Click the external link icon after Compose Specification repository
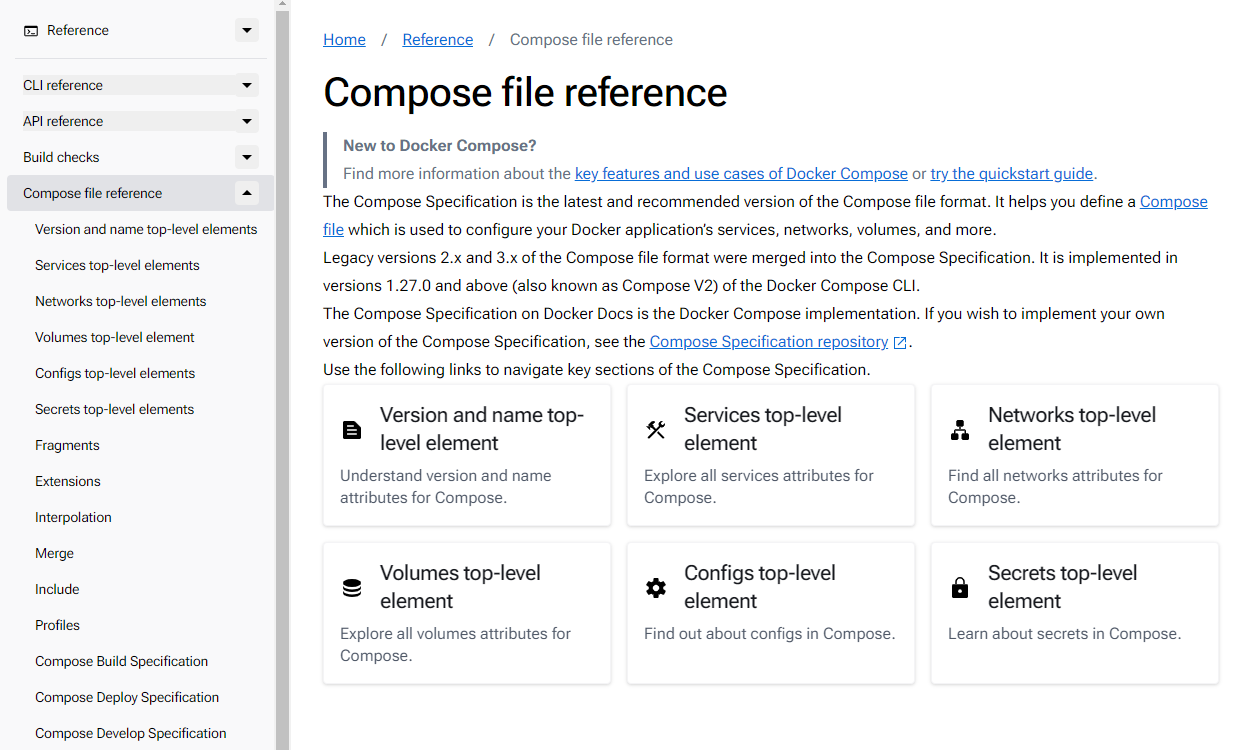1239x750 pixels. 900,343
